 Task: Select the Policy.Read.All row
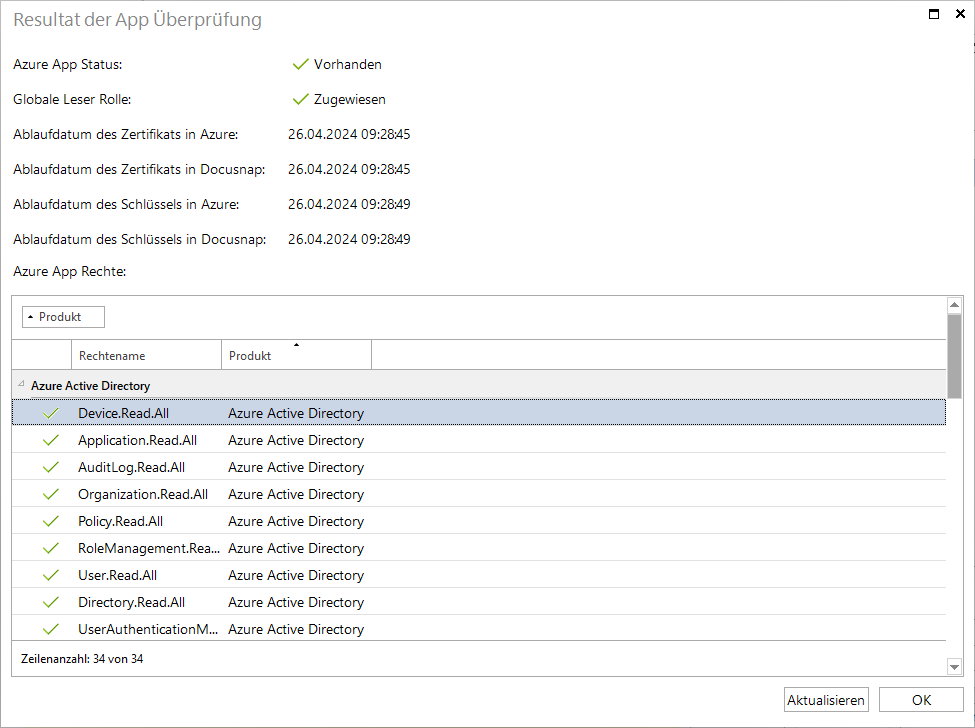tap(479, 521)
